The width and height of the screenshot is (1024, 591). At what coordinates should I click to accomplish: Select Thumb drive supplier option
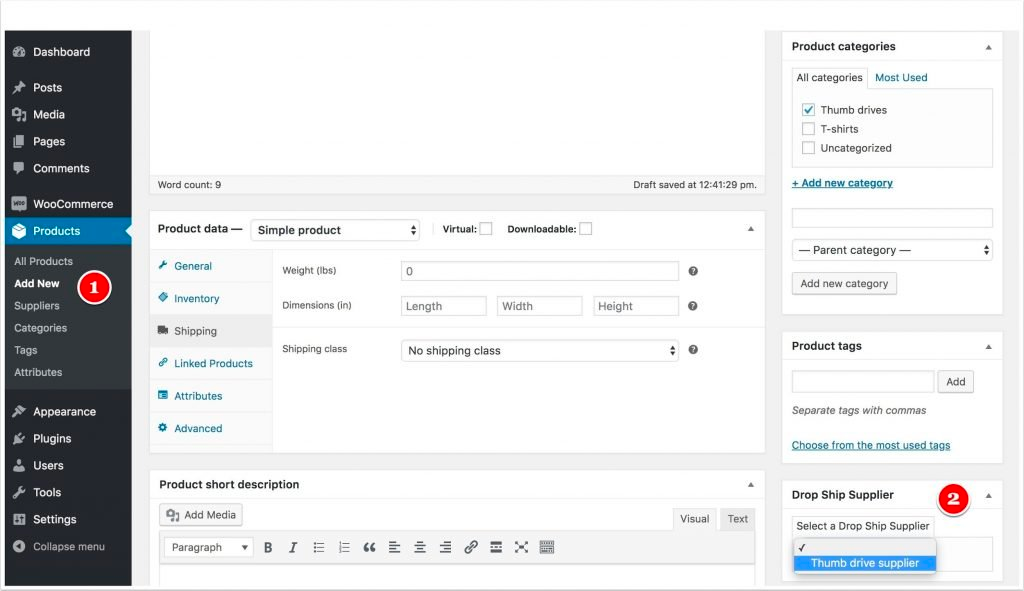coord(864,563)
